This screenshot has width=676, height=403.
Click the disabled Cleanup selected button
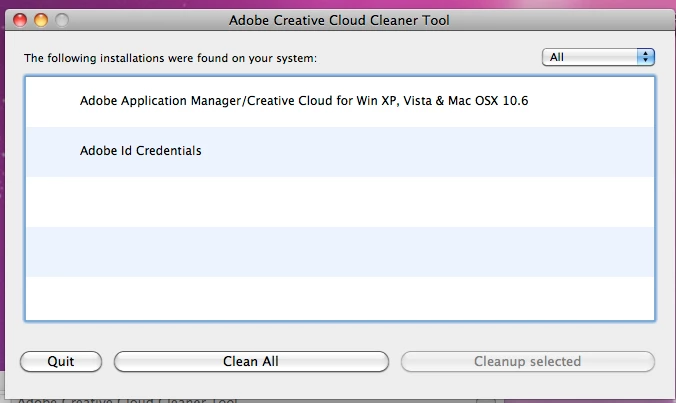[528, 361]
